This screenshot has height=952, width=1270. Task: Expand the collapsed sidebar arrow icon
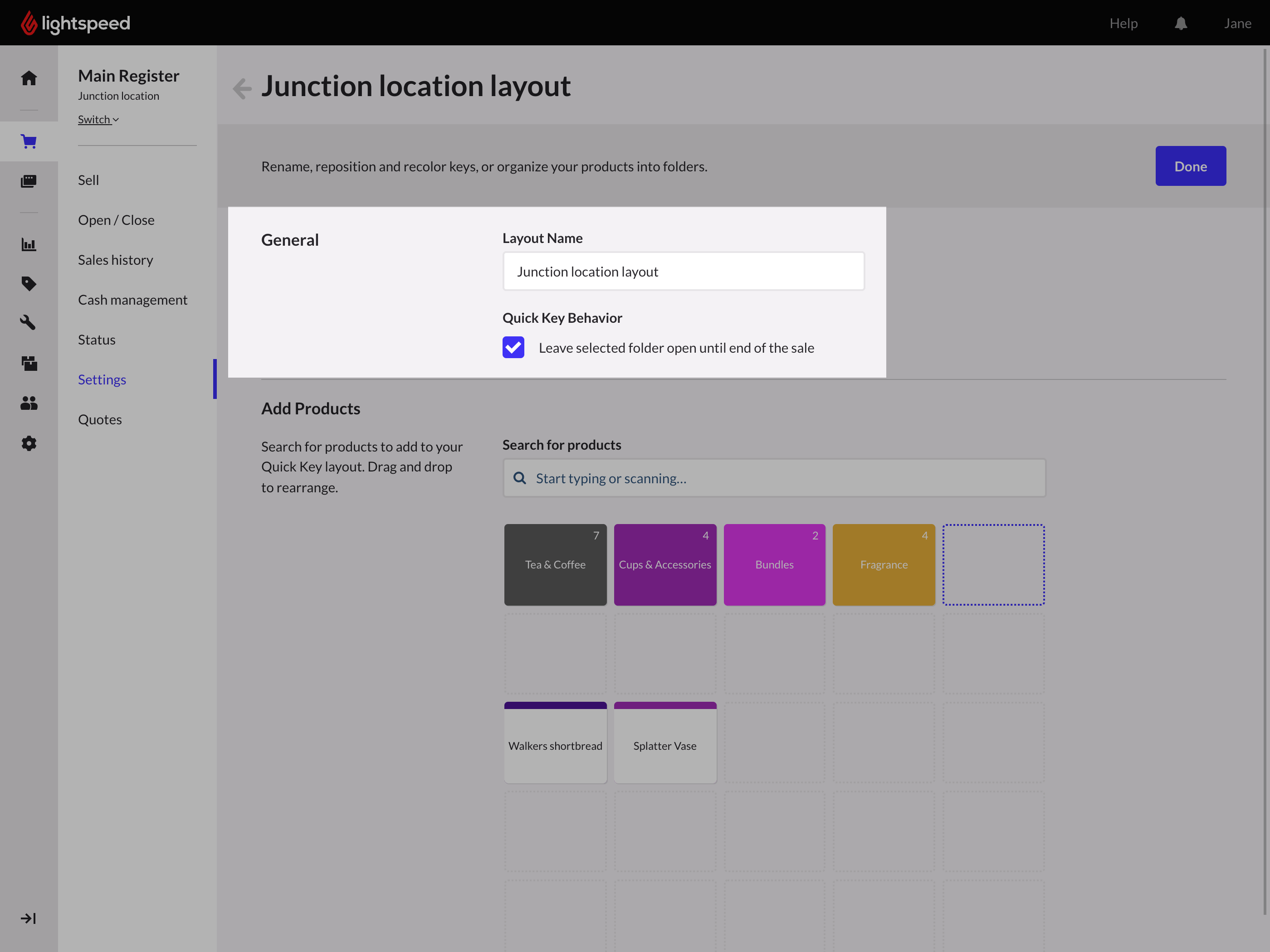[28, 918]
